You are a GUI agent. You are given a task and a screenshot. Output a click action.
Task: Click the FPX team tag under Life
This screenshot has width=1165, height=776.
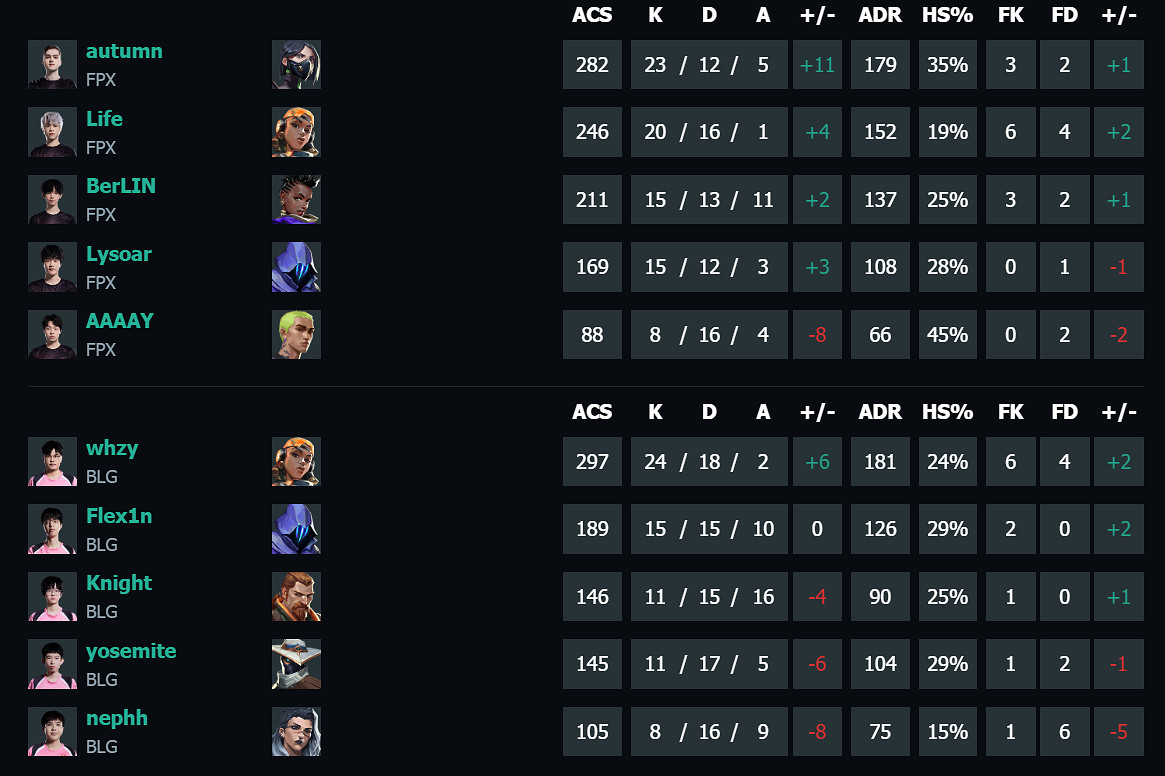[x=103, y=147]
